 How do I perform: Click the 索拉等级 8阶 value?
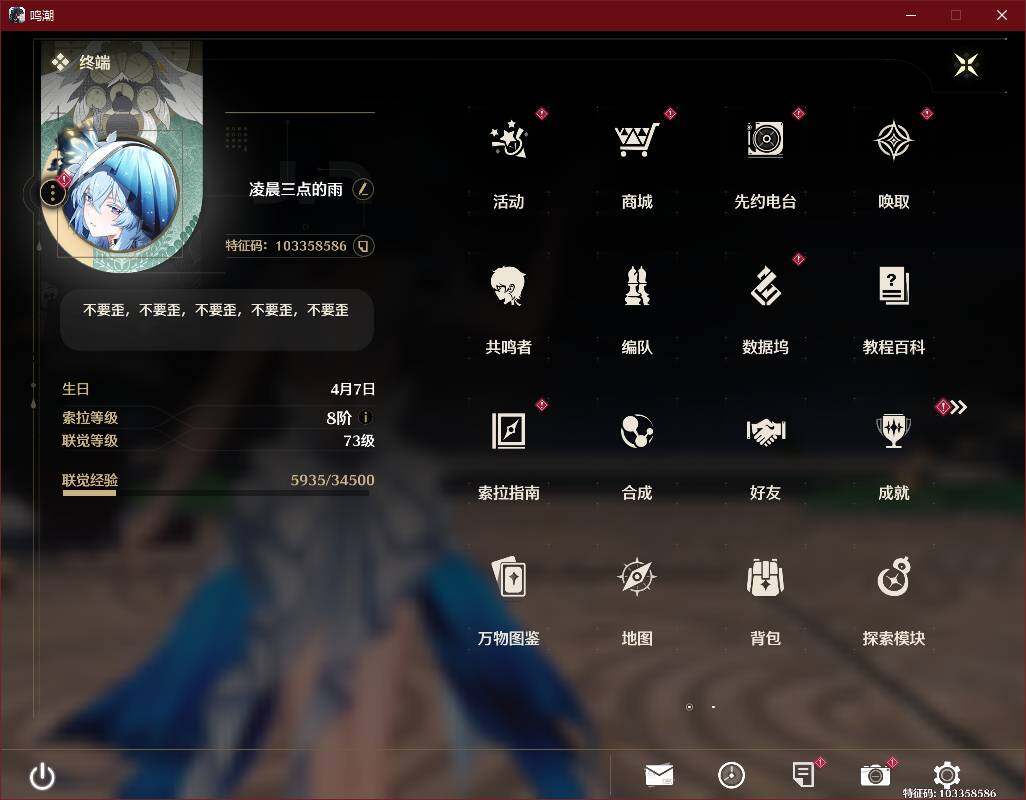(339, 418)
